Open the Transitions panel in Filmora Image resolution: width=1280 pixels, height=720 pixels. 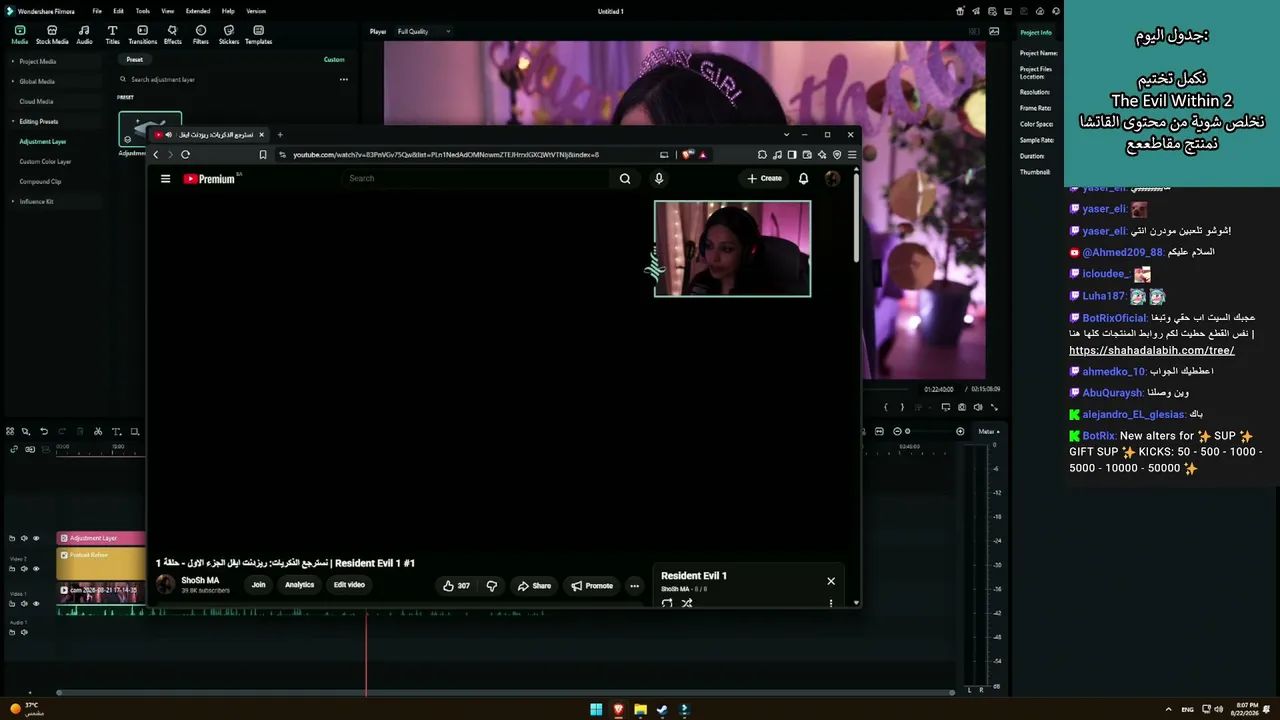[x=142, y=35]
